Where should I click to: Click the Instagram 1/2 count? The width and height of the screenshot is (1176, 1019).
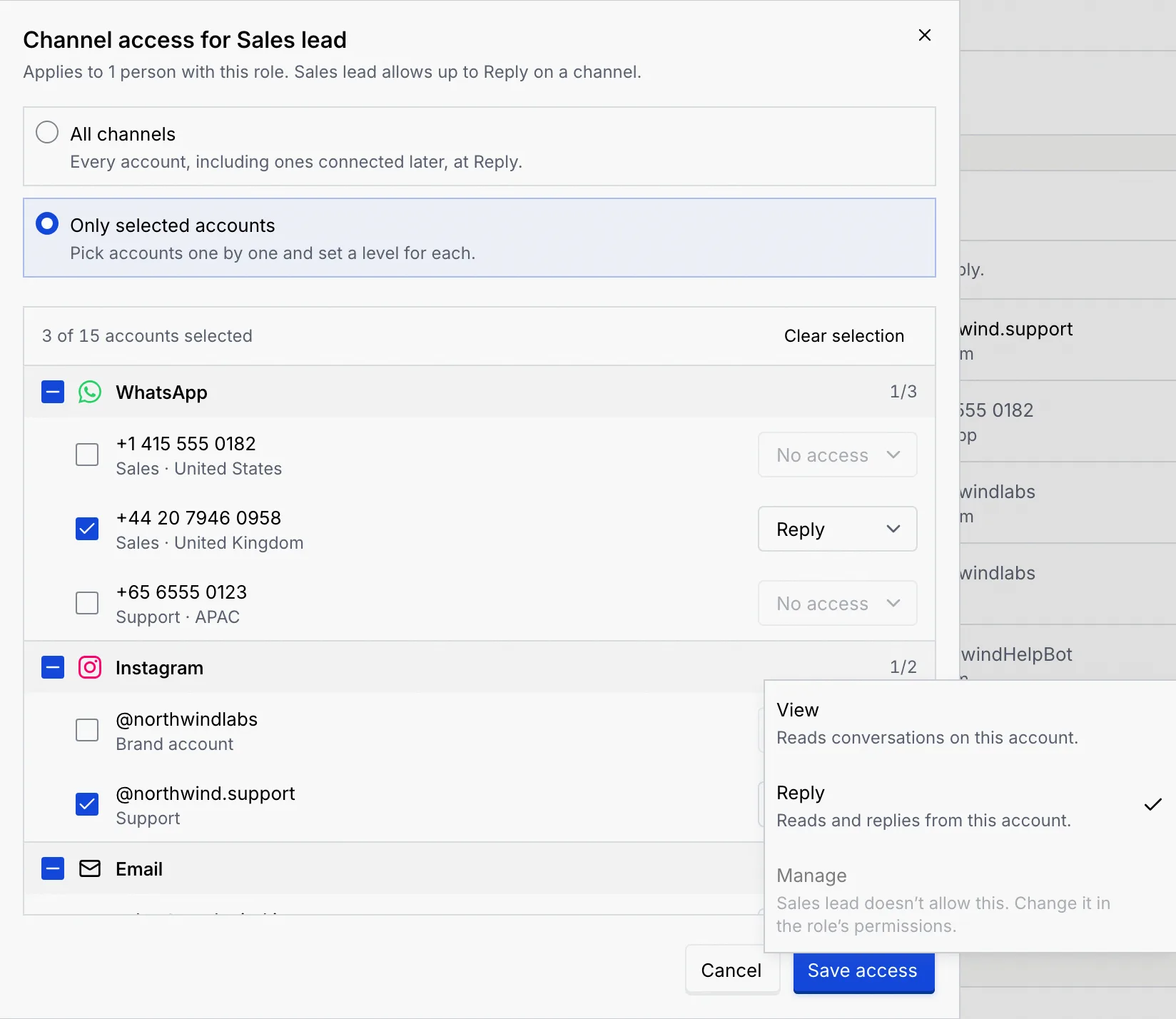pos(903,667)
